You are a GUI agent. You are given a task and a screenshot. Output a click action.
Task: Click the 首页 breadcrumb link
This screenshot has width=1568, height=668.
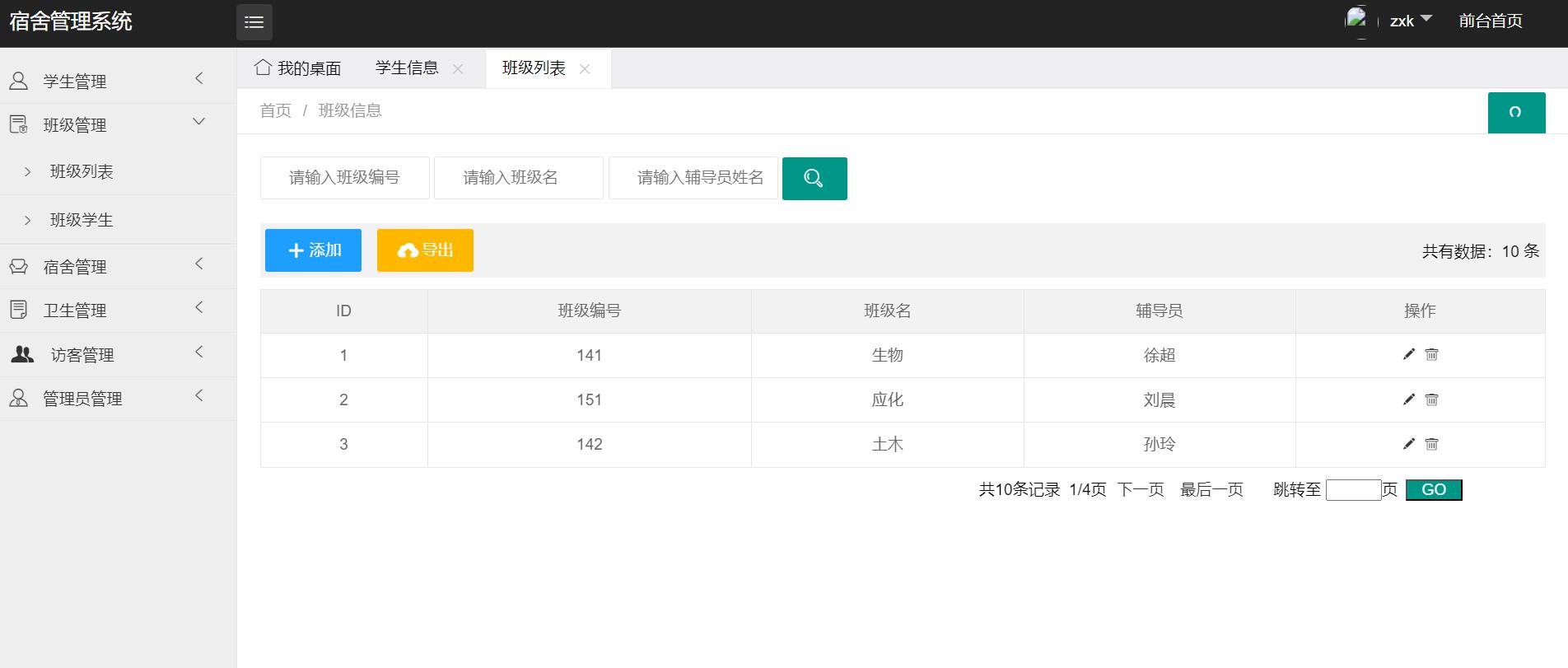point(276,110)
